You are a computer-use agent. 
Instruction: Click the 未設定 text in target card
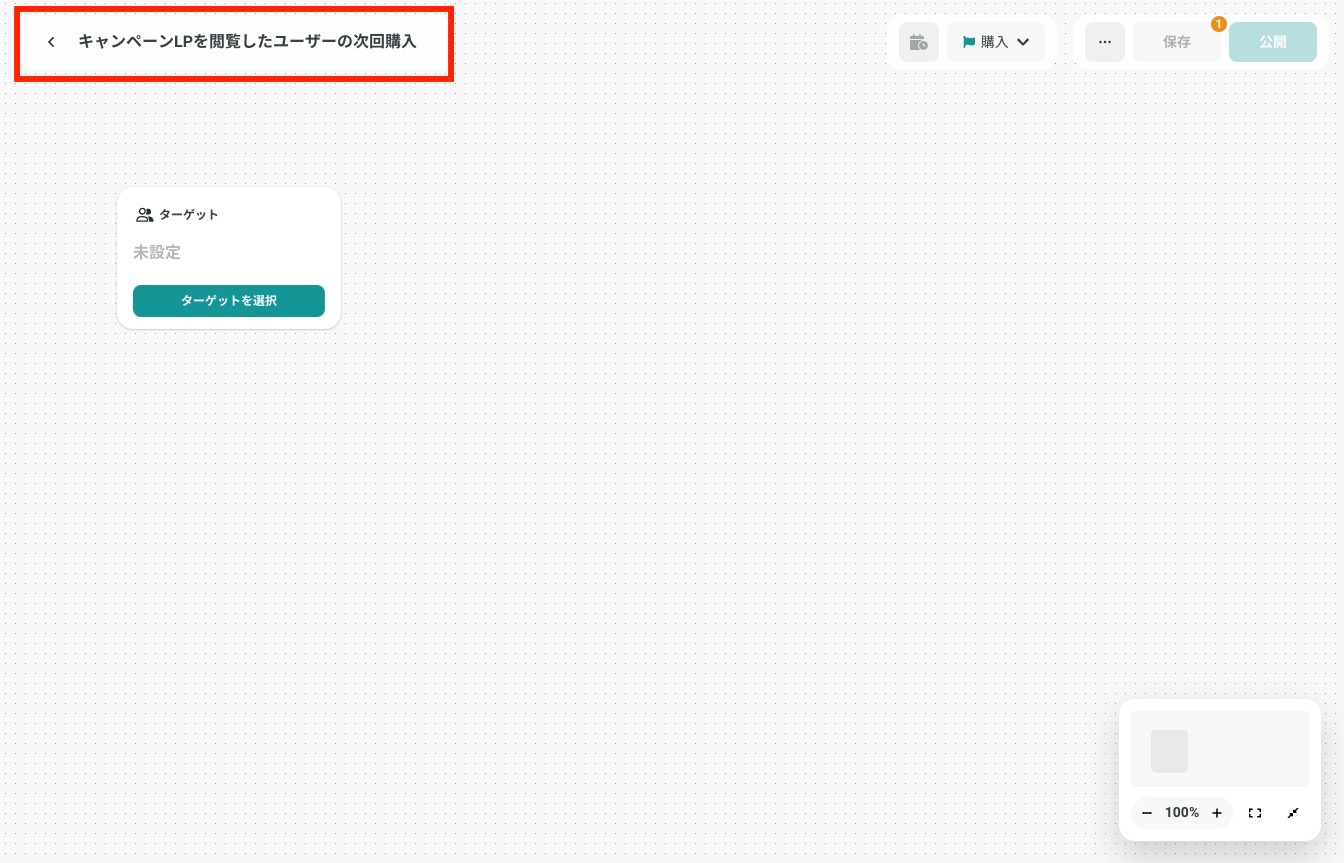(x=157, y=253)
